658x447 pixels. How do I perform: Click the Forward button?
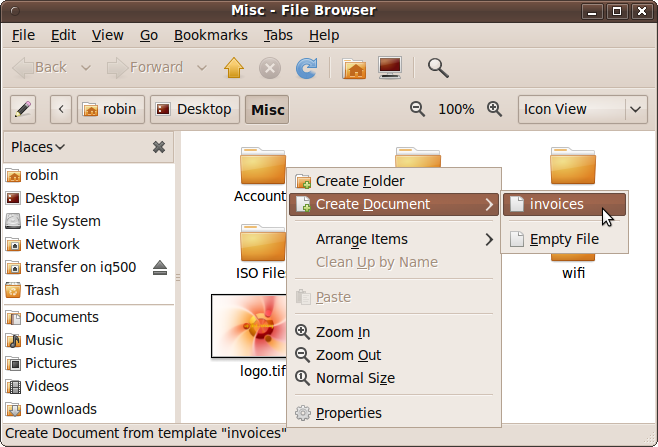click(x=145, y=68)
